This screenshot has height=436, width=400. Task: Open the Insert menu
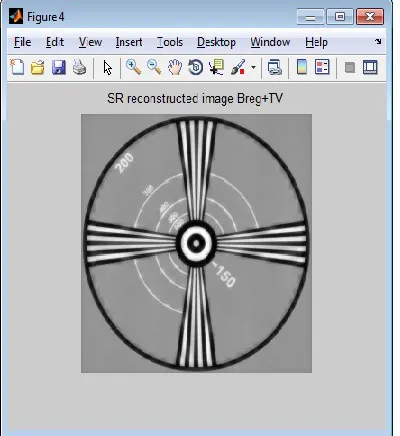(x=129, y=42)
